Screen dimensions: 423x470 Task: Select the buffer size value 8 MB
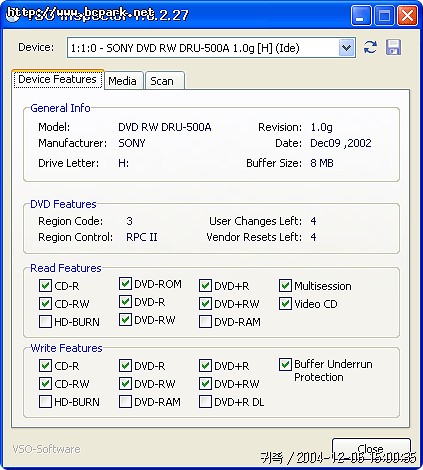(322, 163)
